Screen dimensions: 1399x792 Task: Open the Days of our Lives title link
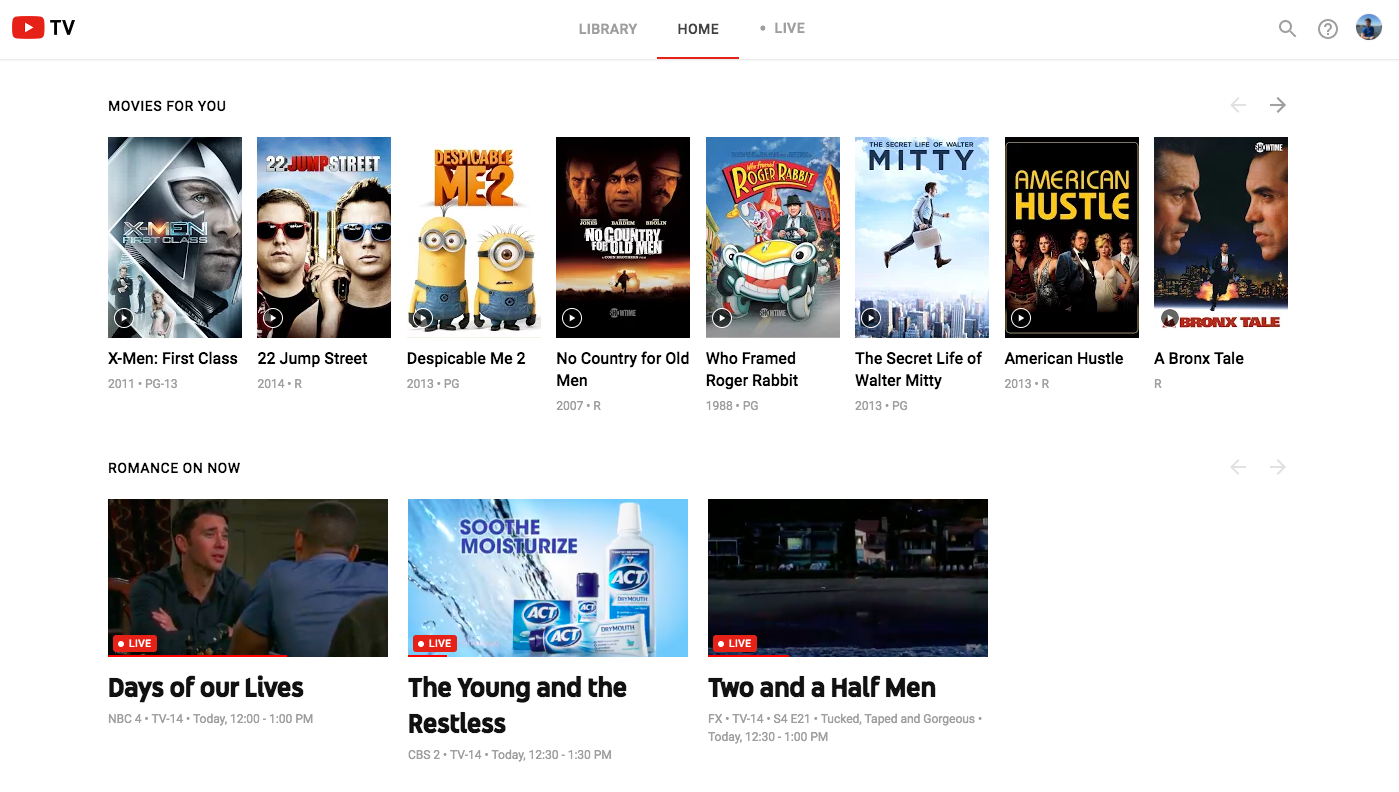[206, 688]
